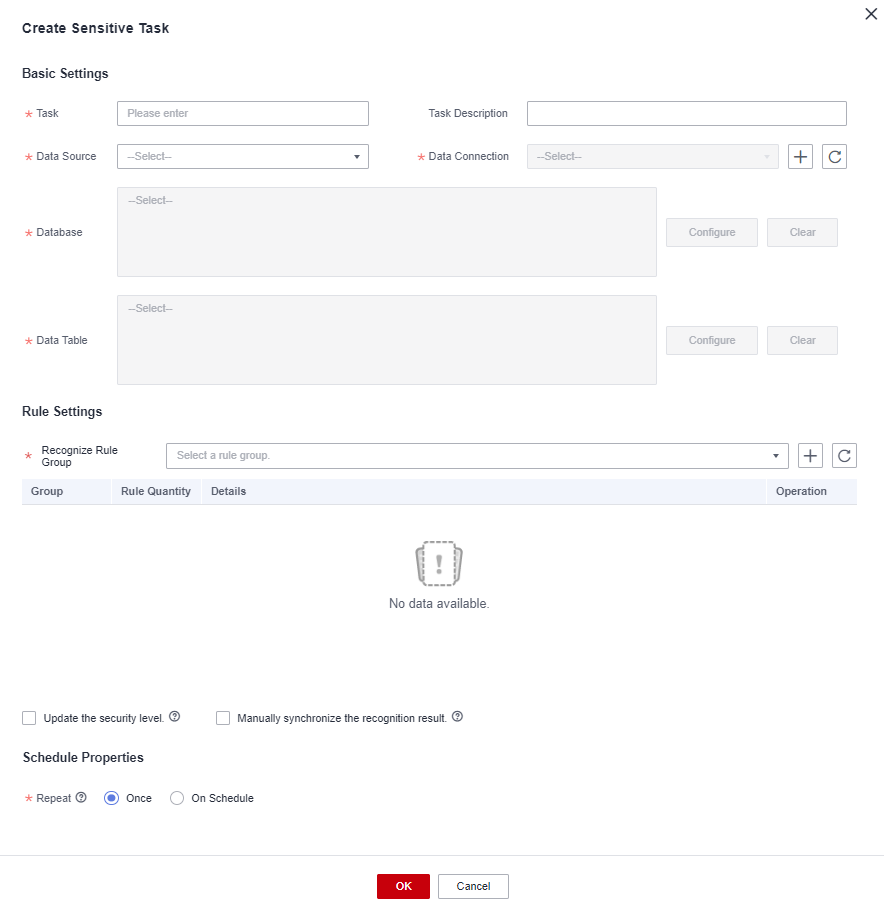Open the Data Connection dropdown
This screenshot has height=913, width=884.
653,157
